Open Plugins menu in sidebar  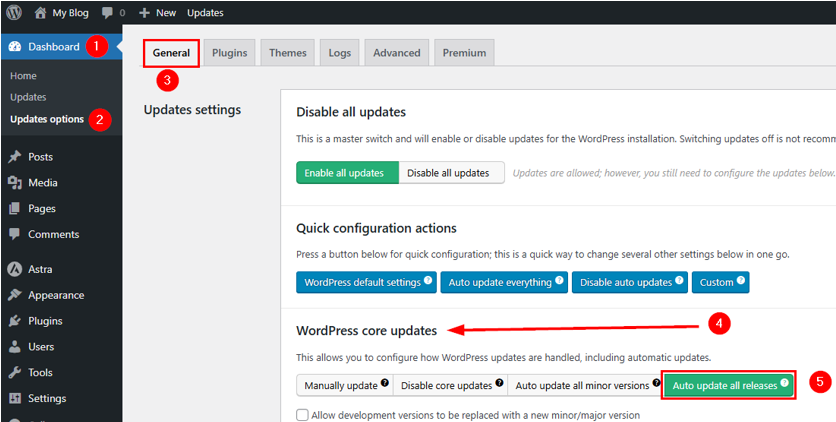(x=61, y=321)
